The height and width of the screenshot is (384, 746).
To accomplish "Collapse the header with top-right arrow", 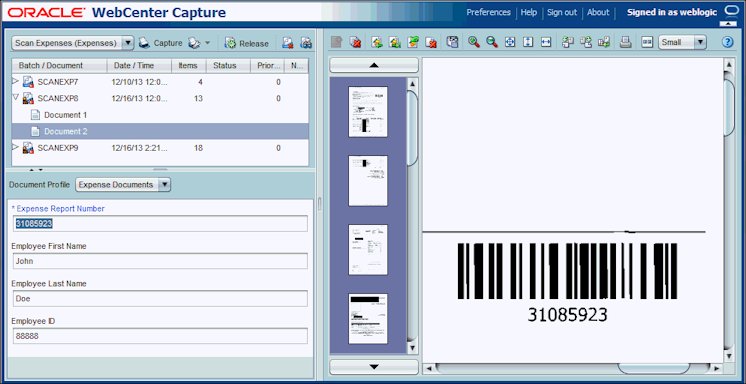I will (729, 23).
